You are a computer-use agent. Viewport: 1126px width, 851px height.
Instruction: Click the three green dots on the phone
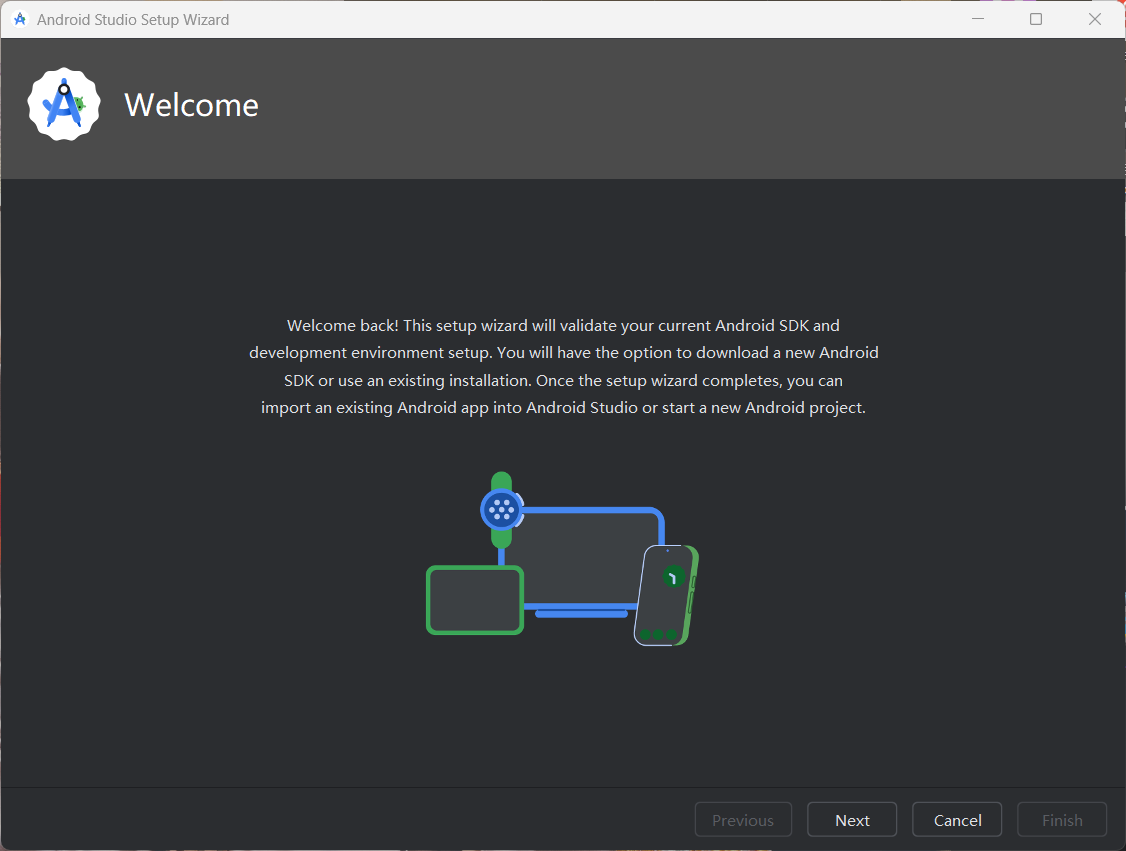pos(658,634)
